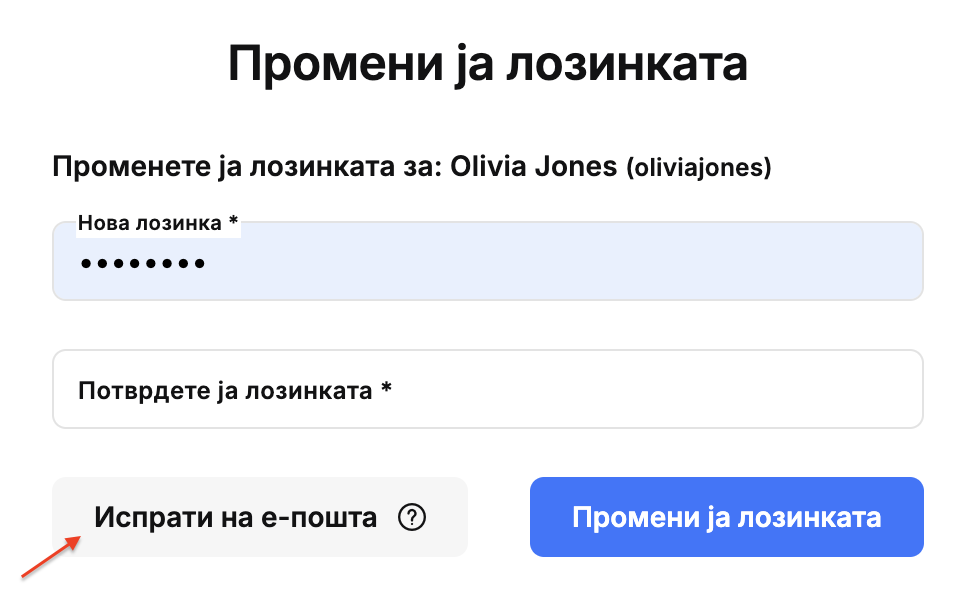This screenshot has height=590, width=980.
Task: Click the circled question mark icon
Action: pyautogui.click(x=412, y=518)
